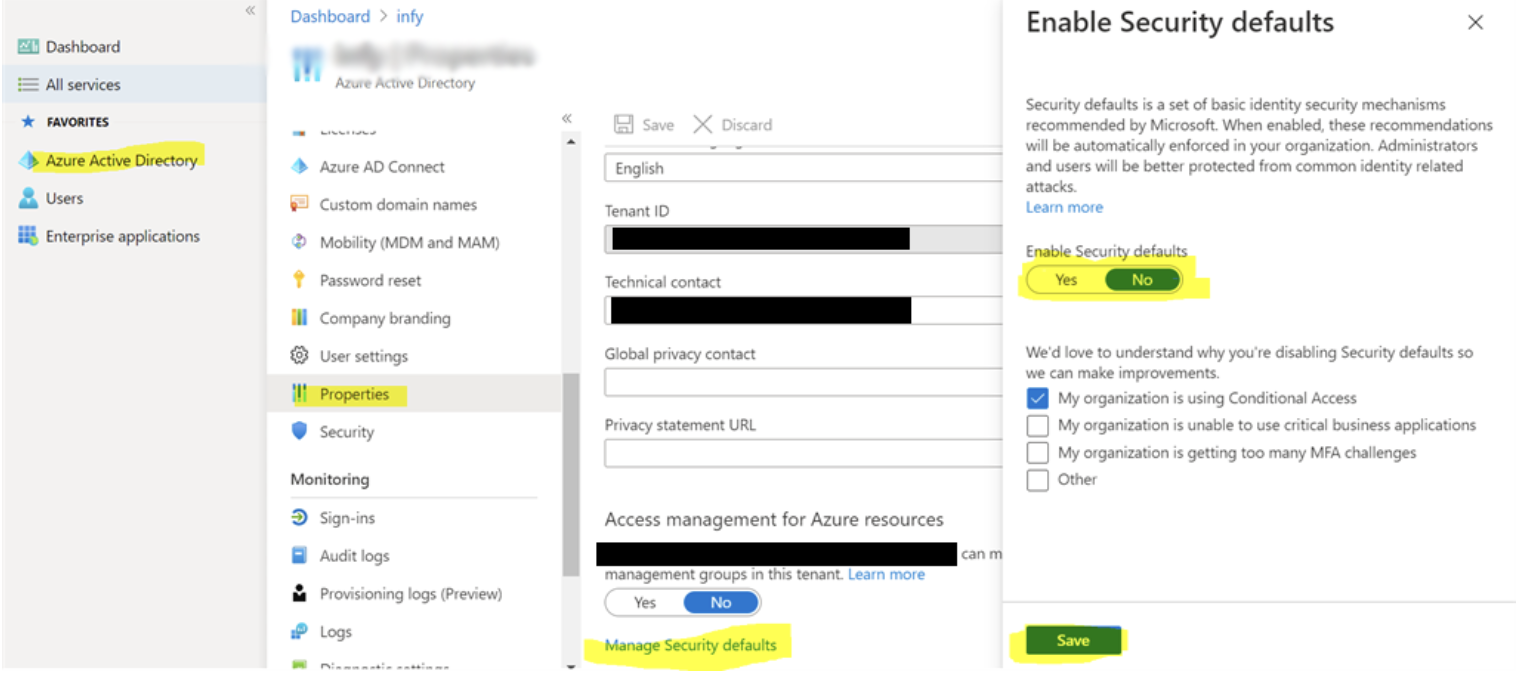Click the Tenant ID field
The width and height of the screenshot is (1526, 678).
tap(803, 238)
